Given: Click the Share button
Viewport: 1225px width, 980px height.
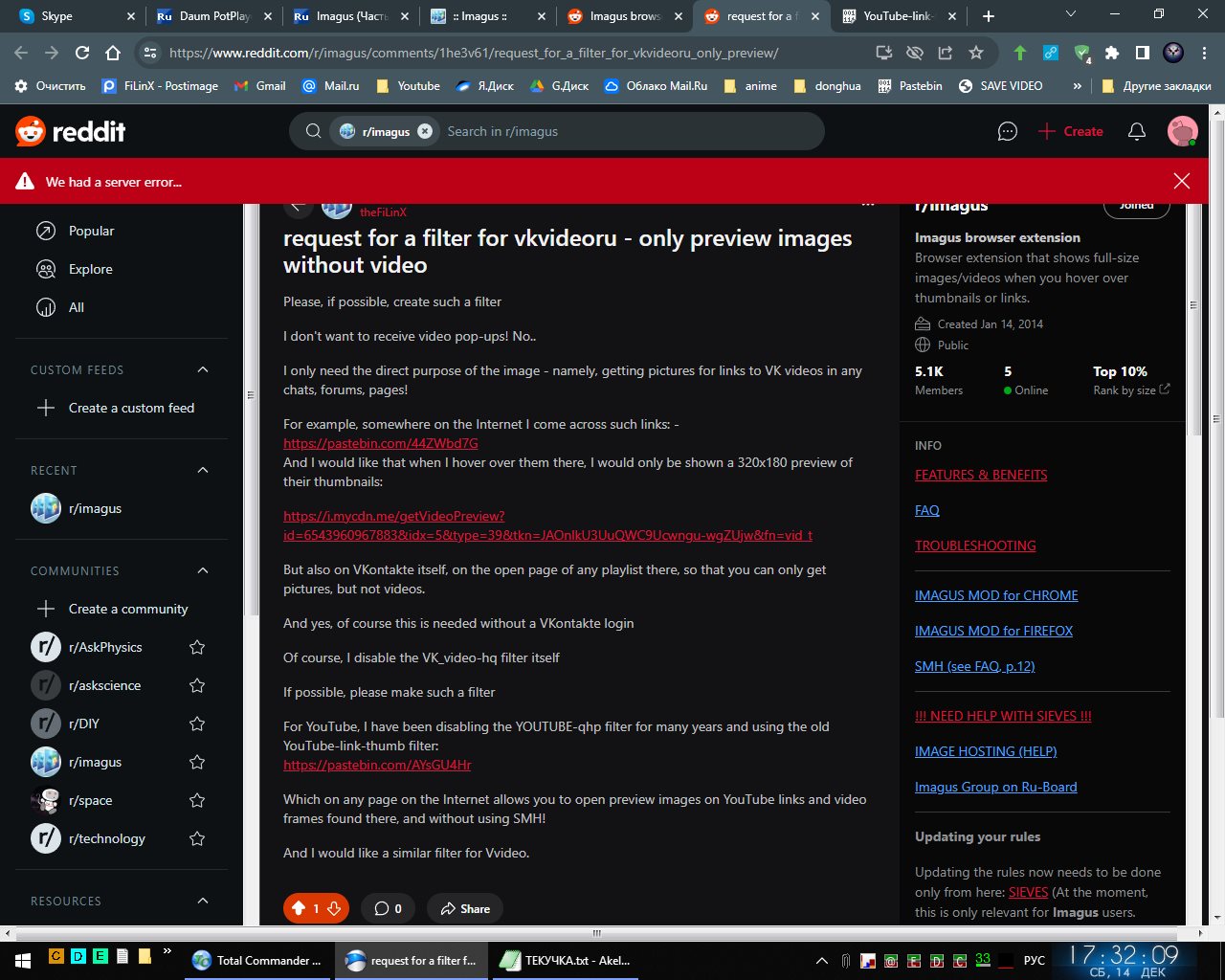Looking at the screenshot, I should click(465, 908).
